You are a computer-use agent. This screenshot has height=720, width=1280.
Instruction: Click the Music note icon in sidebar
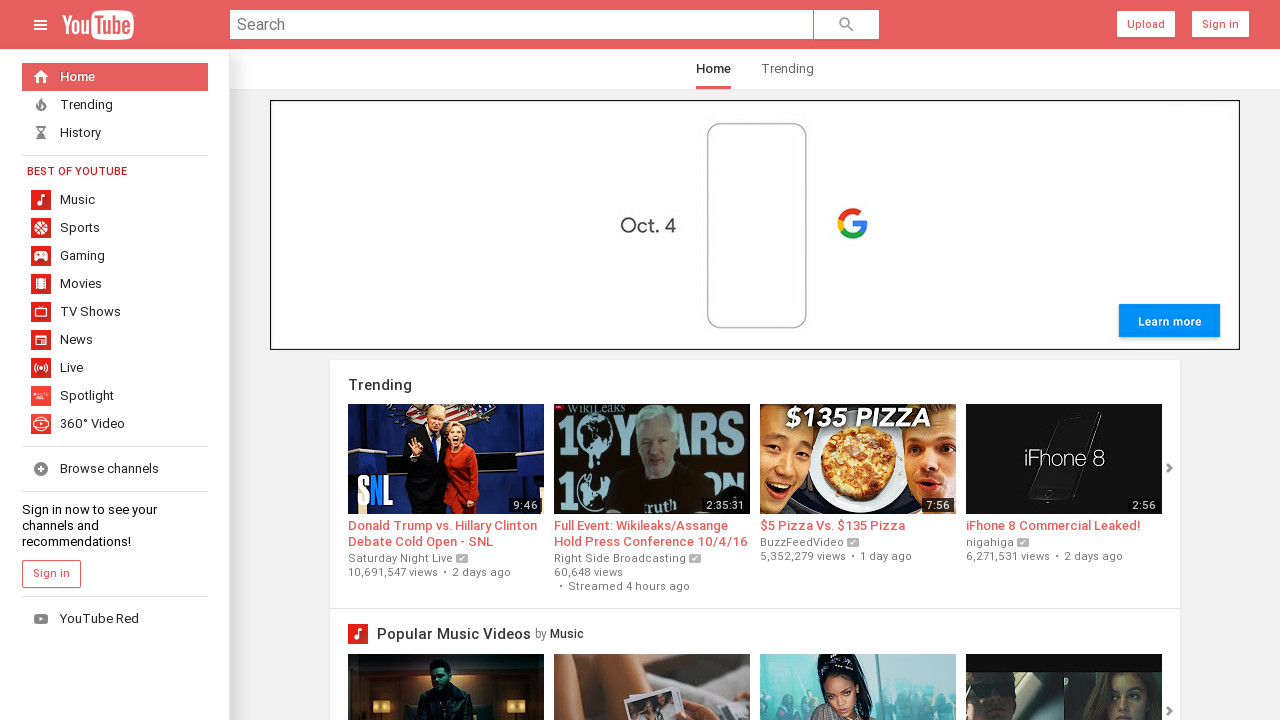click(x=41, y=200)
